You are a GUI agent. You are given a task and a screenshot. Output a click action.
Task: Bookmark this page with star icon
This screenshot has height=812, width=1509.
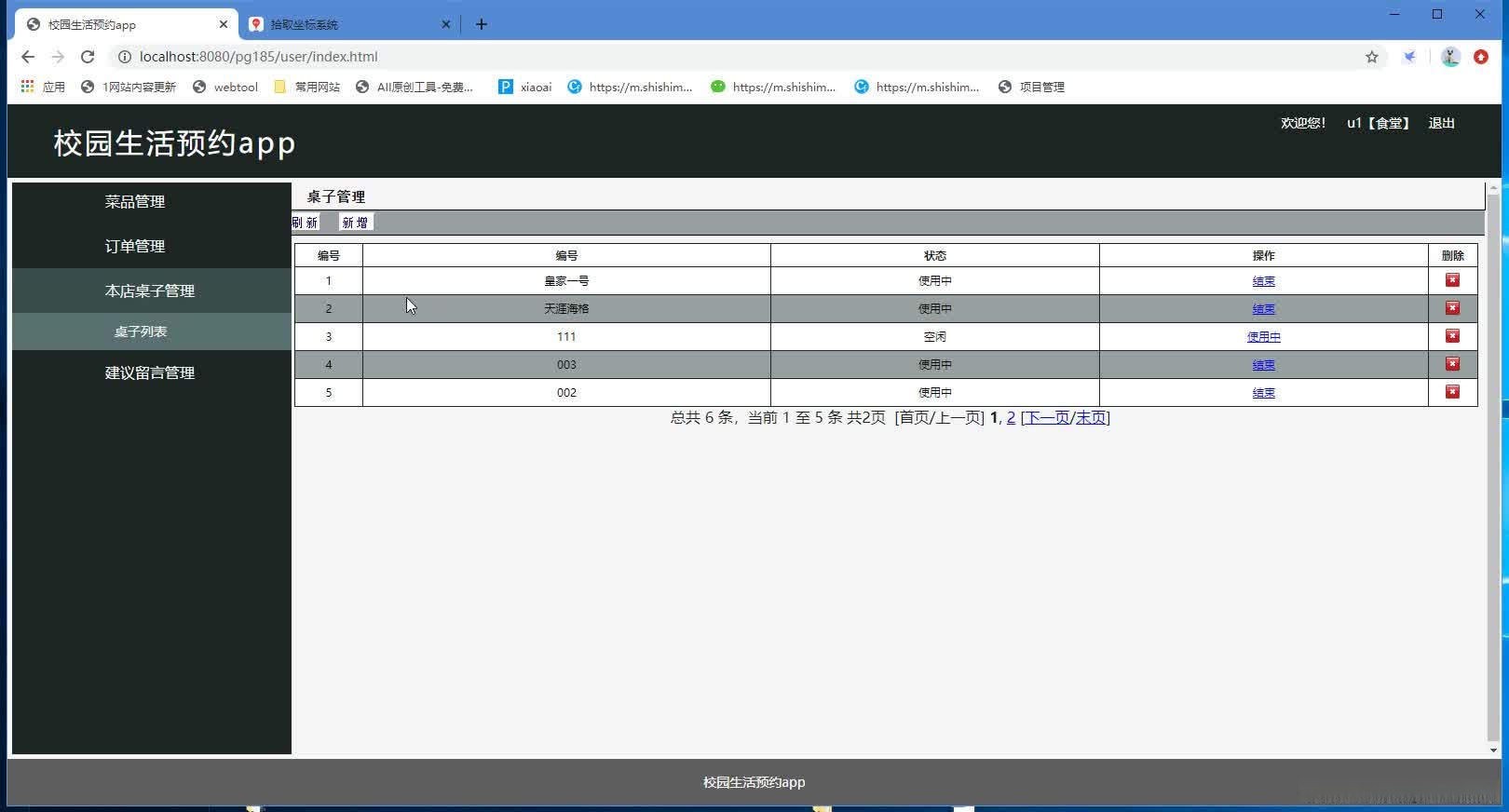coord(1372,57)
